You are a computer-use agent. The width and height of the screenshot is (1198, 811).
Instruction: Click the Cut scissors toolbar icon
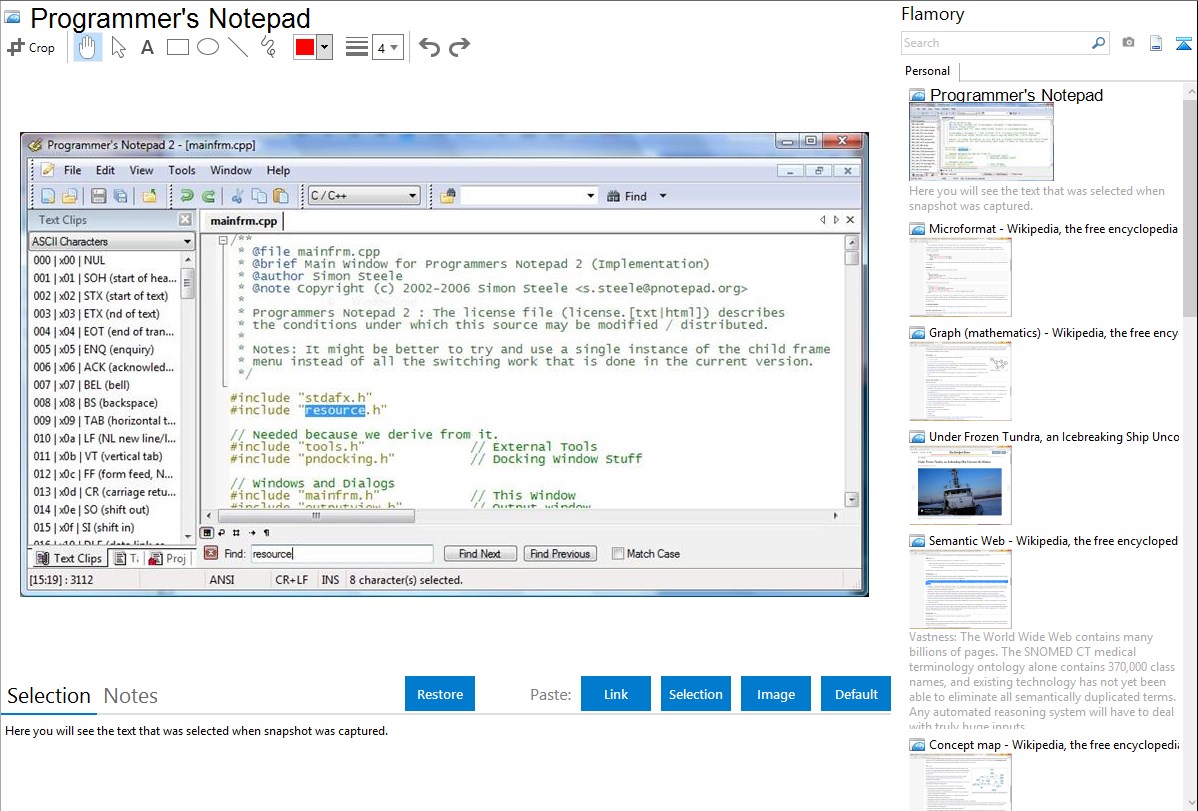pyautogui.click(x=237, y=196)
